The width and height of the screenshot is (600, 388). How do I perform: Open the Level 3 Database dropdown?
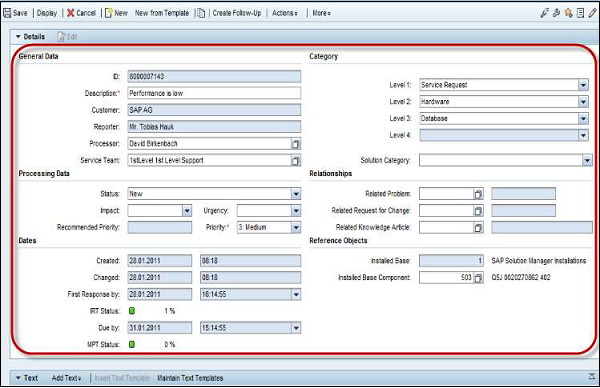[x=583, y=119]
